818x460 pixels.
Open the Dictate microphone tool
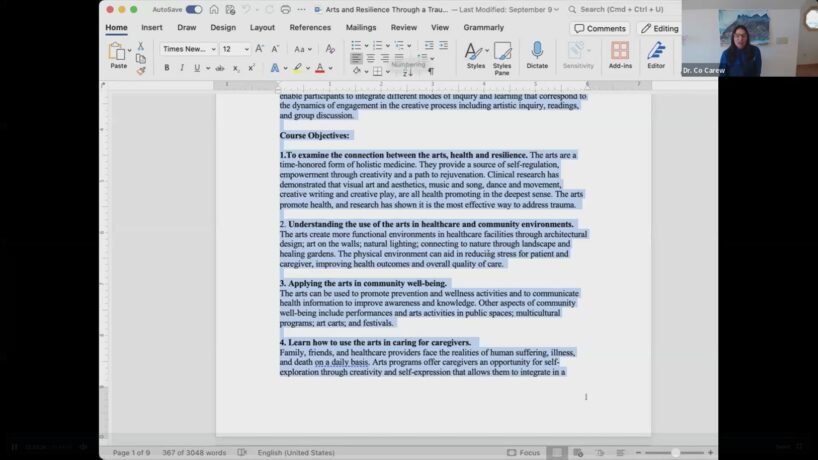(x=537, y=54)
